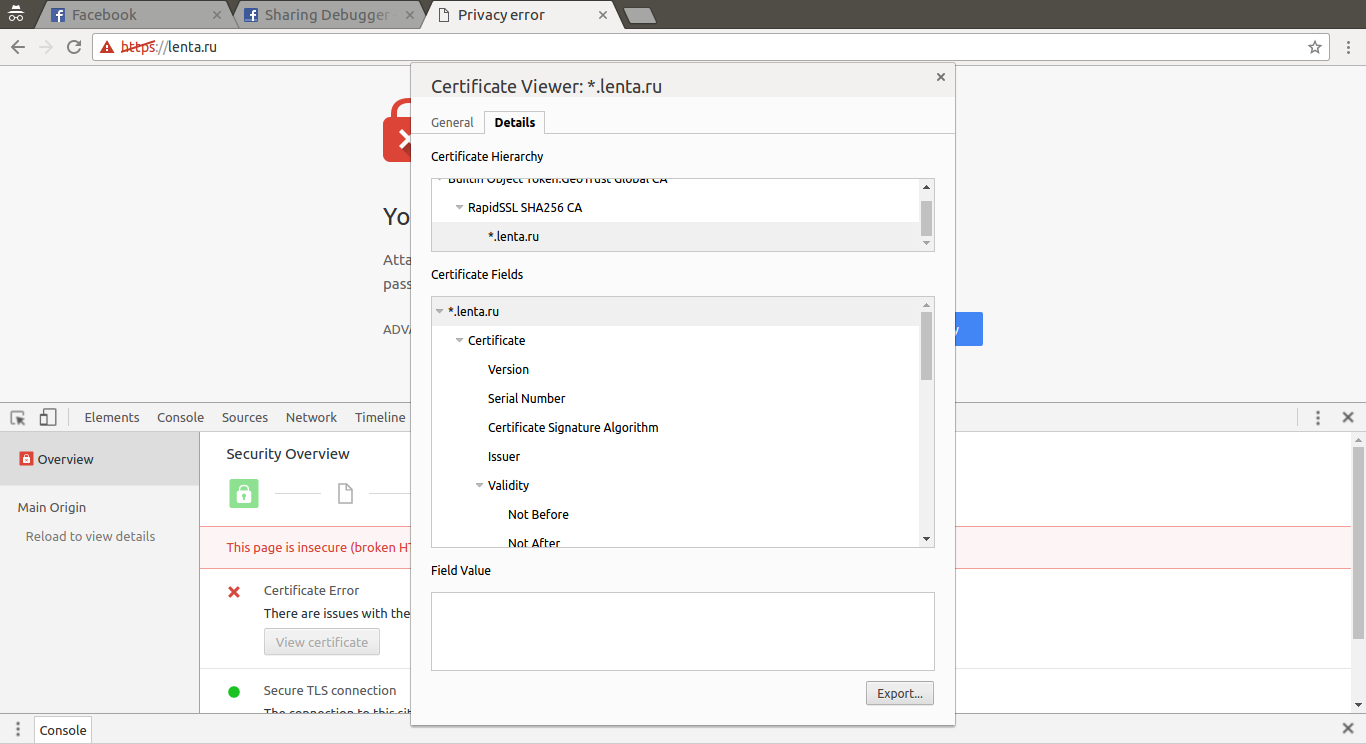
Task: Reload the page with refresh icon
Action: [74, 47]
